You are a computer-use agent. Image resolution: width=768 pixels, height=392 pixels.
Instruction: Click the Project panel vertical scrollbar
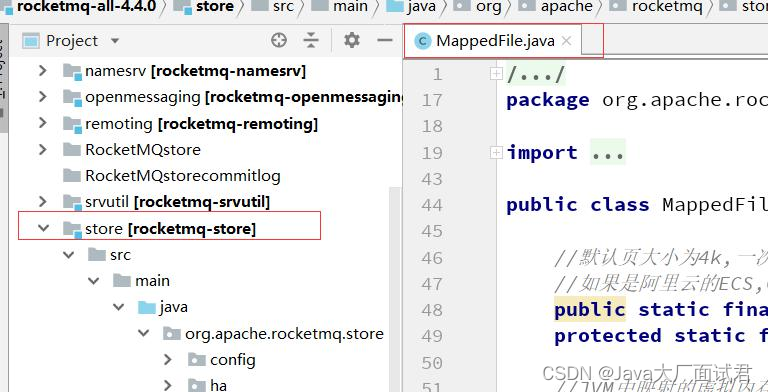(394, 289)
